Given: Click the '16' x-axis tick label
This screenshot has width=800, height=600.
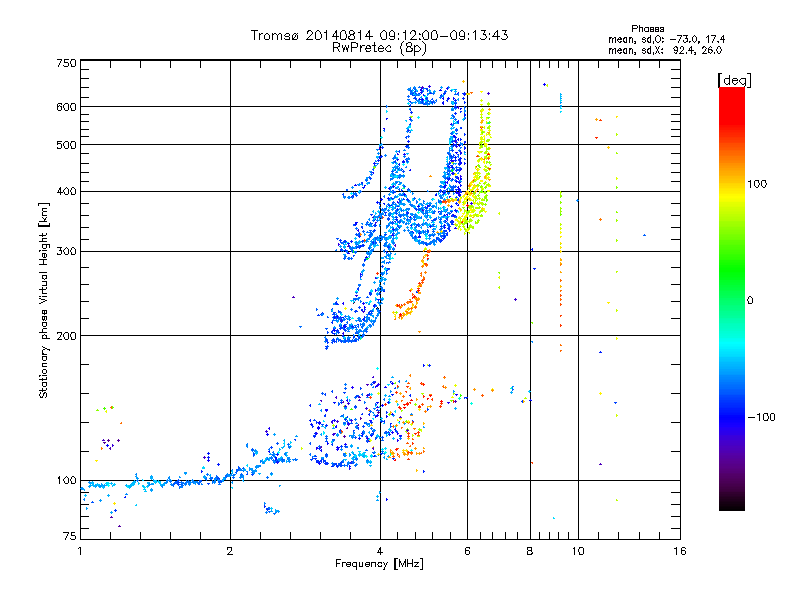Looking at the screenshot, I should pos(680,551).
